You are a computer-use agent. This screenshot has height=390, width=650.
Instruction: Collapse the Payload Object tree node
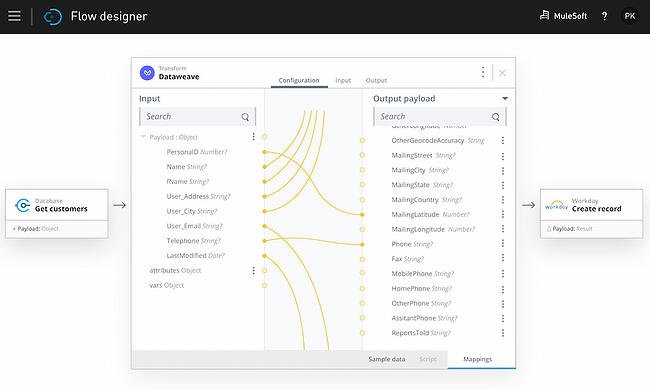coord(143,136)
